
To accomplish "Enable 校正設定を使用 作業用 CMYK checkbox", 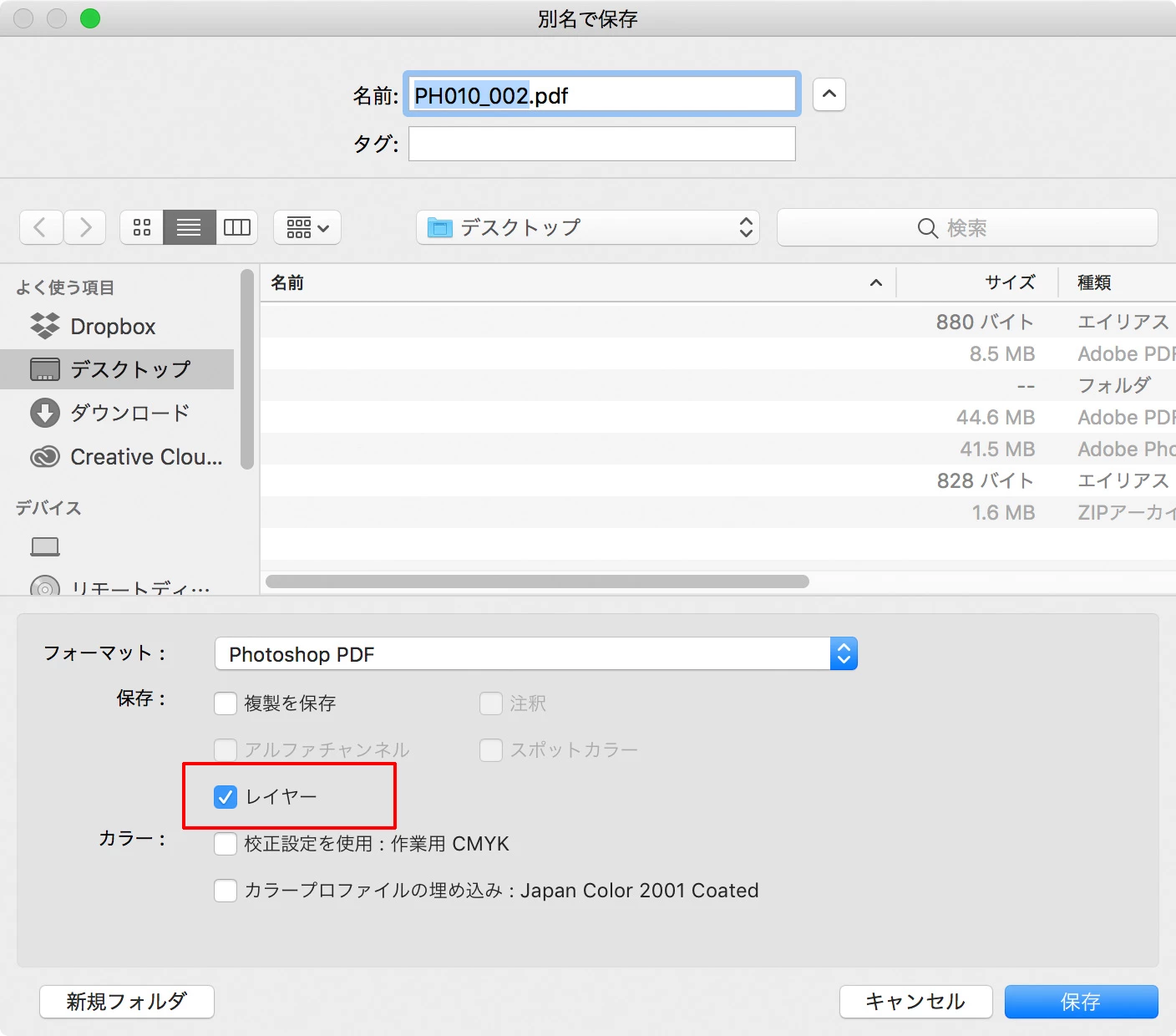I will (x=226, y=844).
